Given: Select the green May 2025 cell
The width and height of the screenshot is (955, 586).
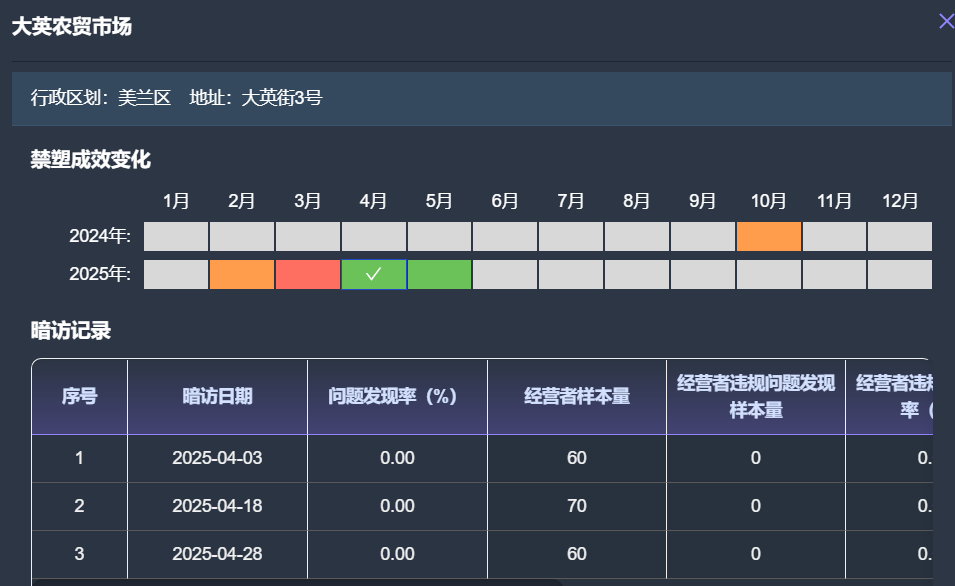Looking at the screenshot, I should pos(440,275).
